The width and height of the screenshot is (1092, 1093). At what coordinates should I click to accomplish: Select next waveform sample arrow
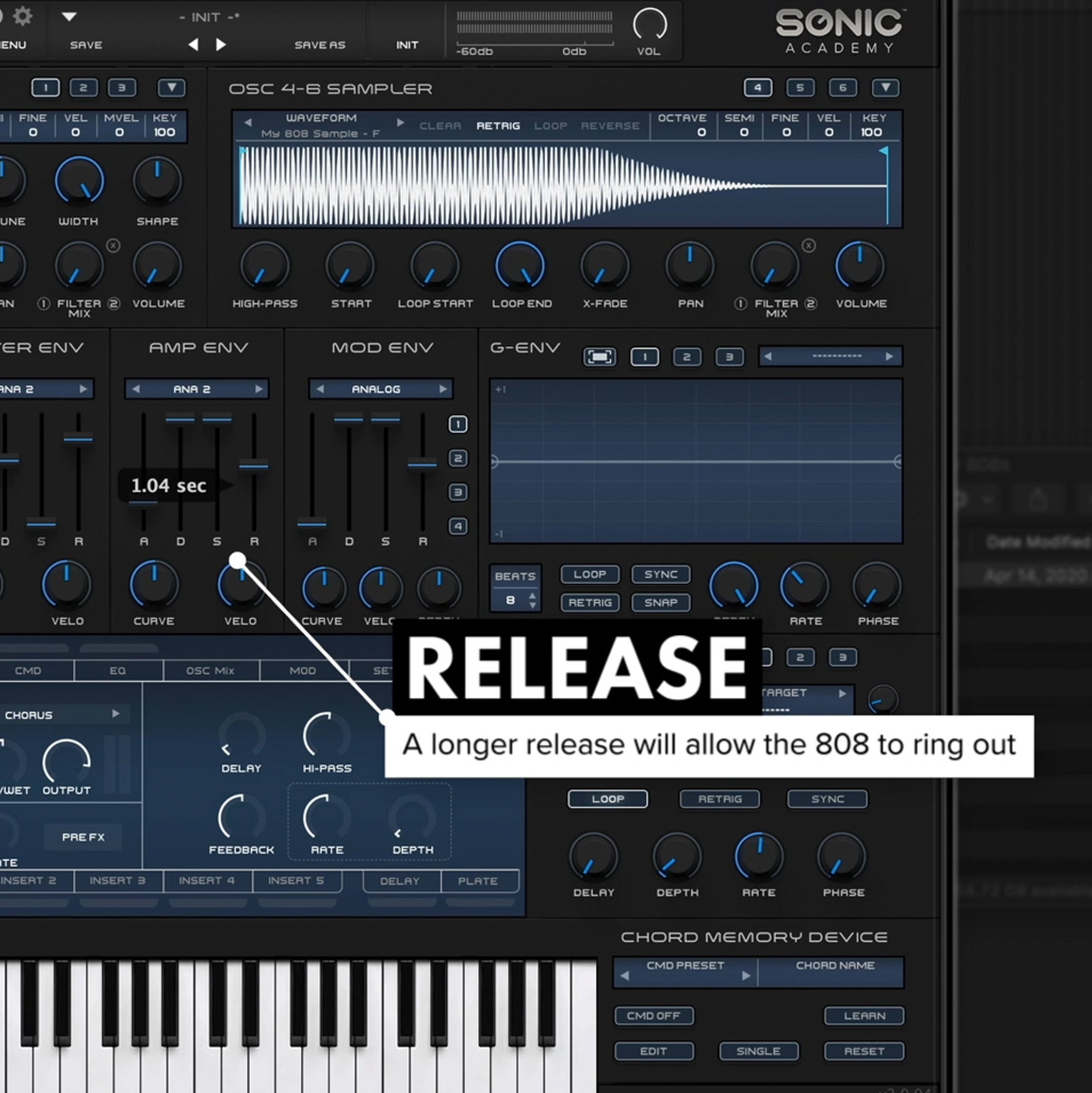(x=400, y=122)
